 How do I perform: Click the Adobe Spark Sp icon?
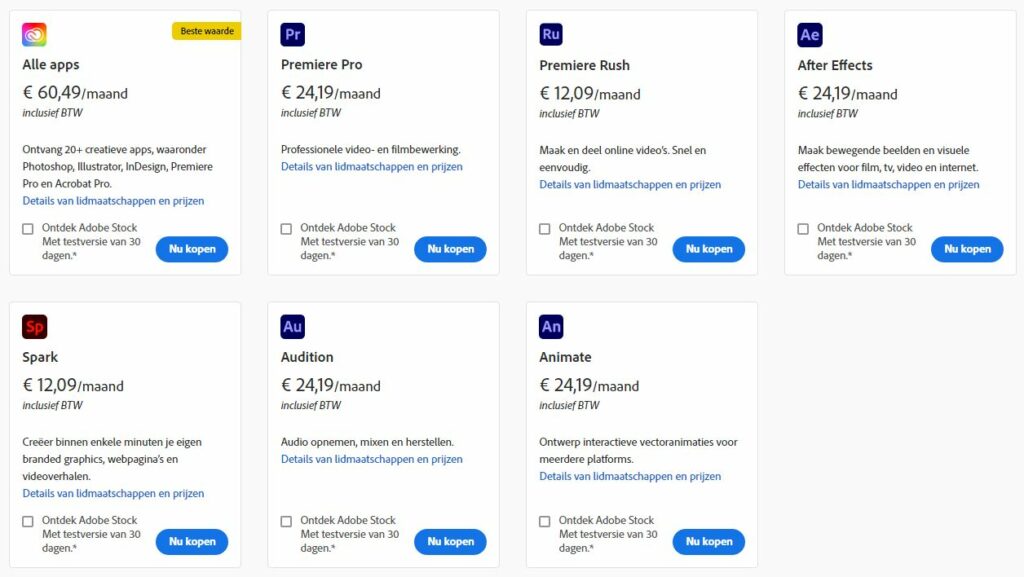click(x=34, y=327)
